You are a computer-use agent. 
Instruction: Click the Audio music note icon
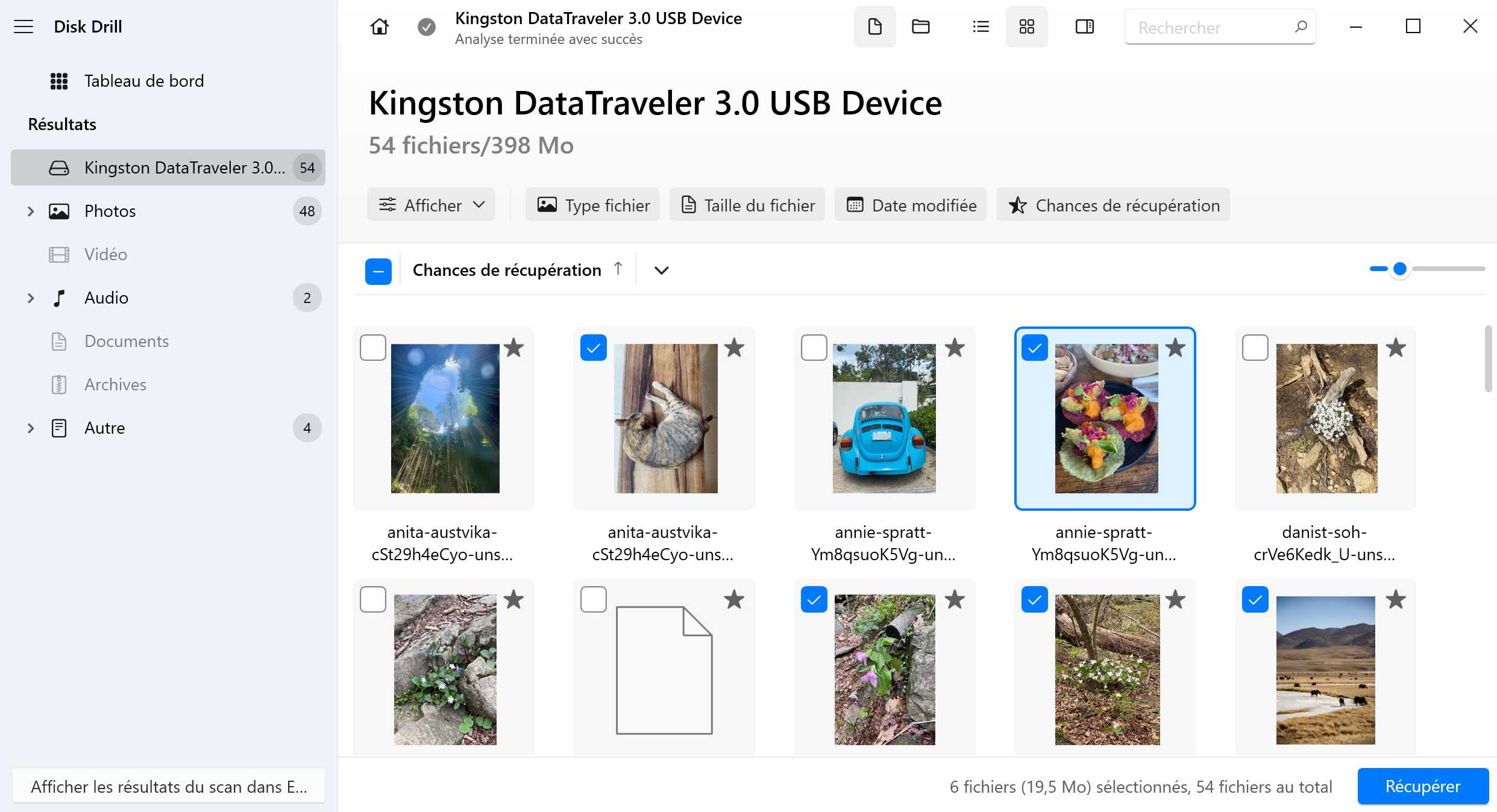[x=58, y=298]
